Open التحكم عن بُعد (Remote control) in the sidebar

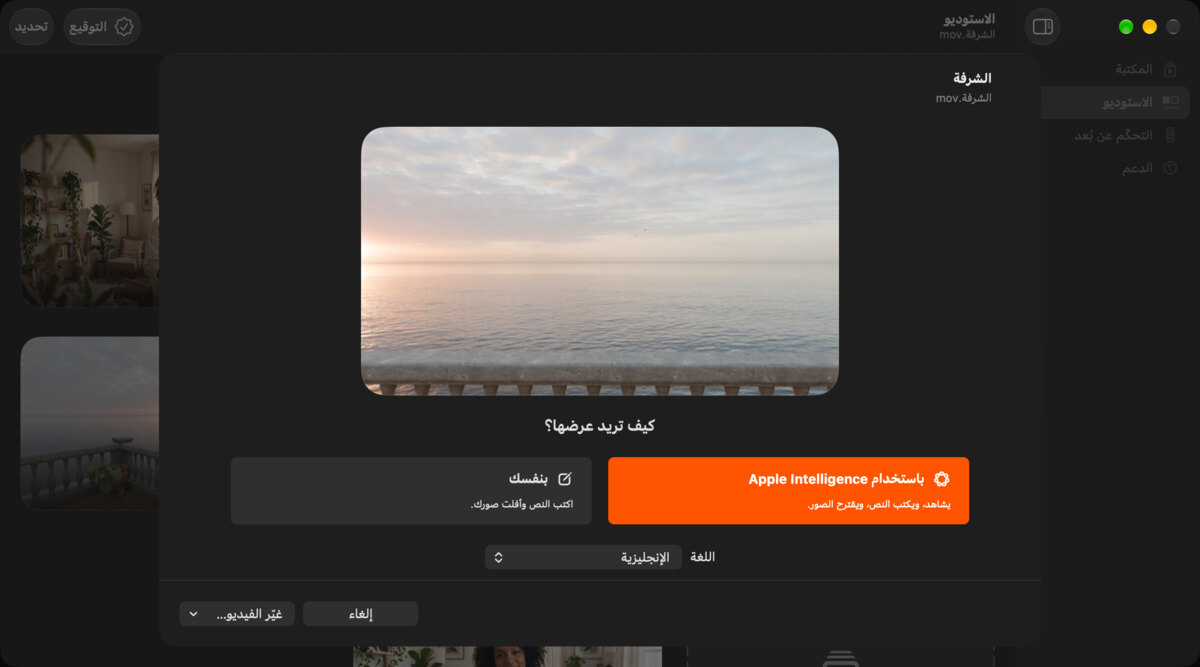click(x=1115, y=135)
